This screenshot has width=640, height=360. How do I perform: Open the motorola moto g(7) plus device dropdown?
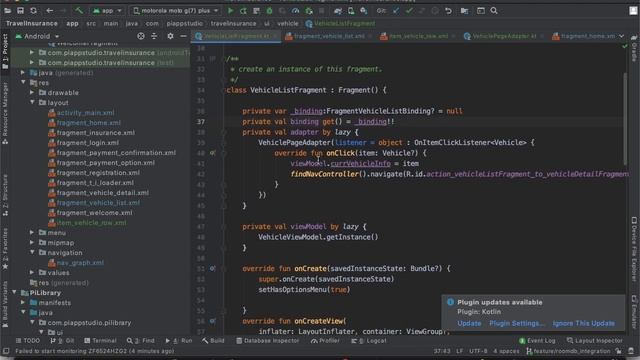(176, 11)
